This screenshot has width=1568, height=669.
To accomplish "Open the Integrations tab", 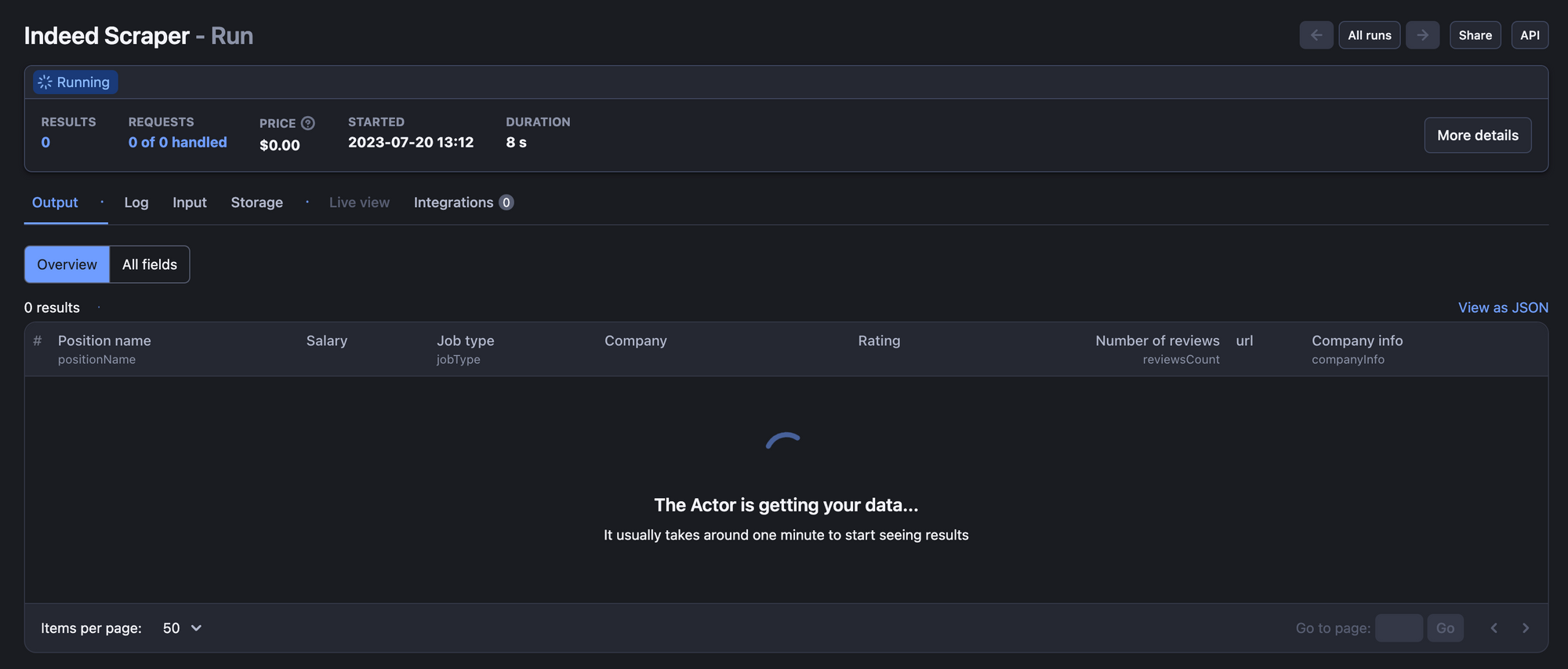I will [x=463, y=202].
